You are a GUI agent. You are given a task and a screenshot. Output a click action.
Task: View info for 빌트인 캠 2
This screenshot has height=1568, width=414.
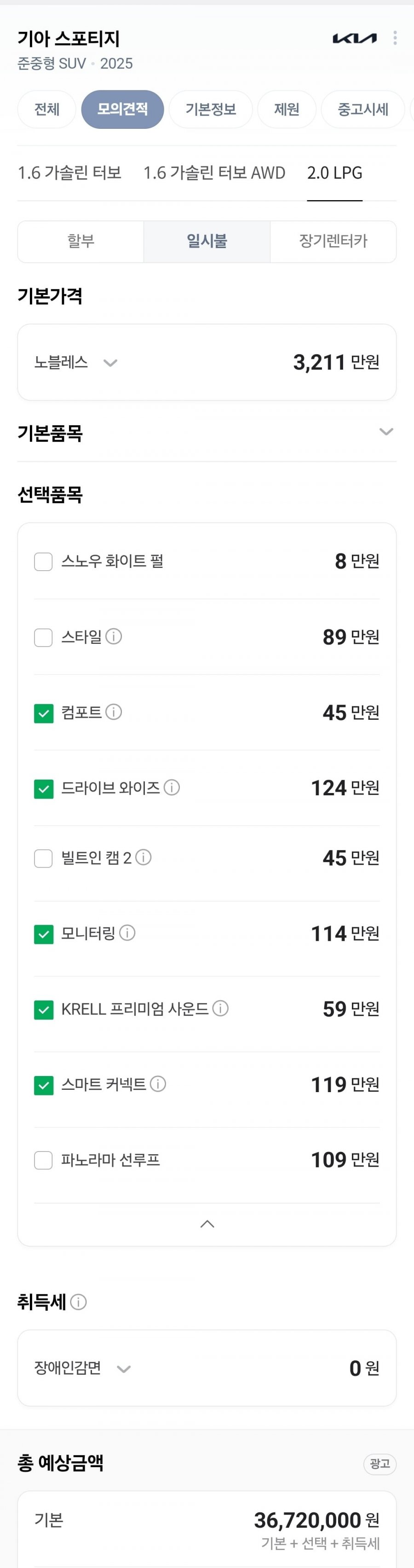pos(143,857)
